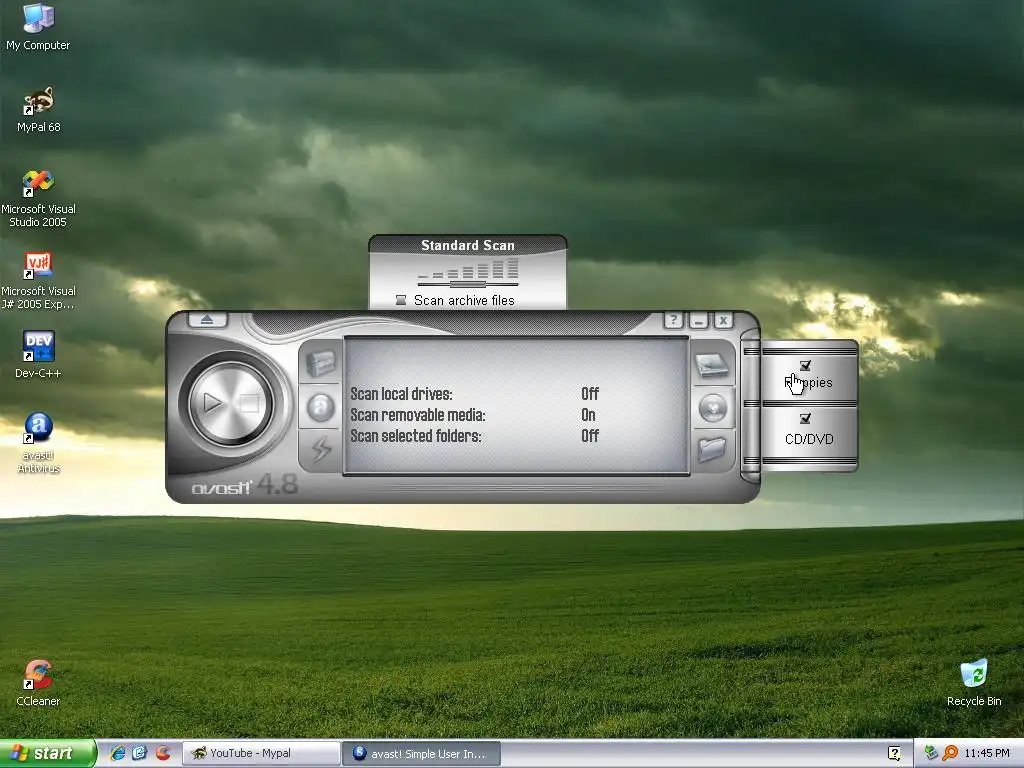Screen dimensions: 1024x768
Task: Click the avast help question mark button
Action: tap(673, 320)
